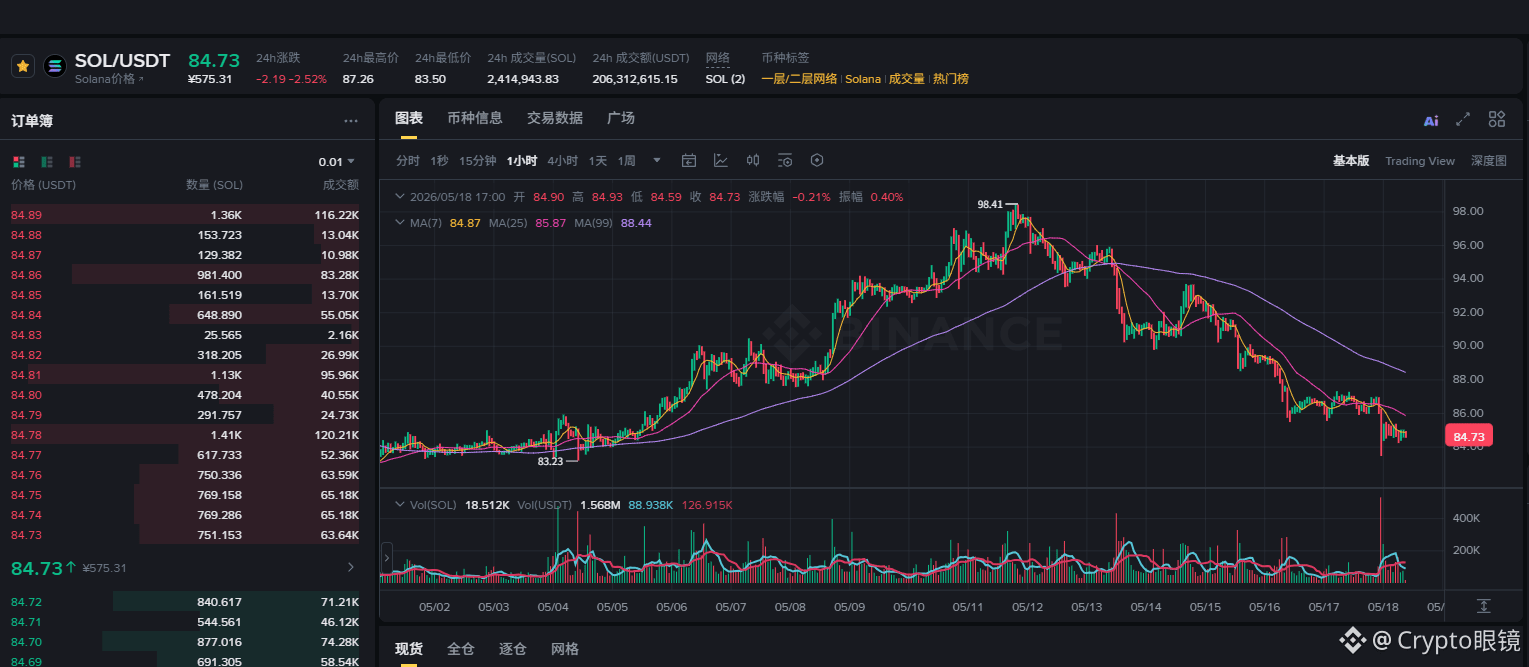Image resolution: width=1529 pixels, height=667 pixels.
Task: Collapse the MA indicator legend chevron
Action: pos(401,223)
